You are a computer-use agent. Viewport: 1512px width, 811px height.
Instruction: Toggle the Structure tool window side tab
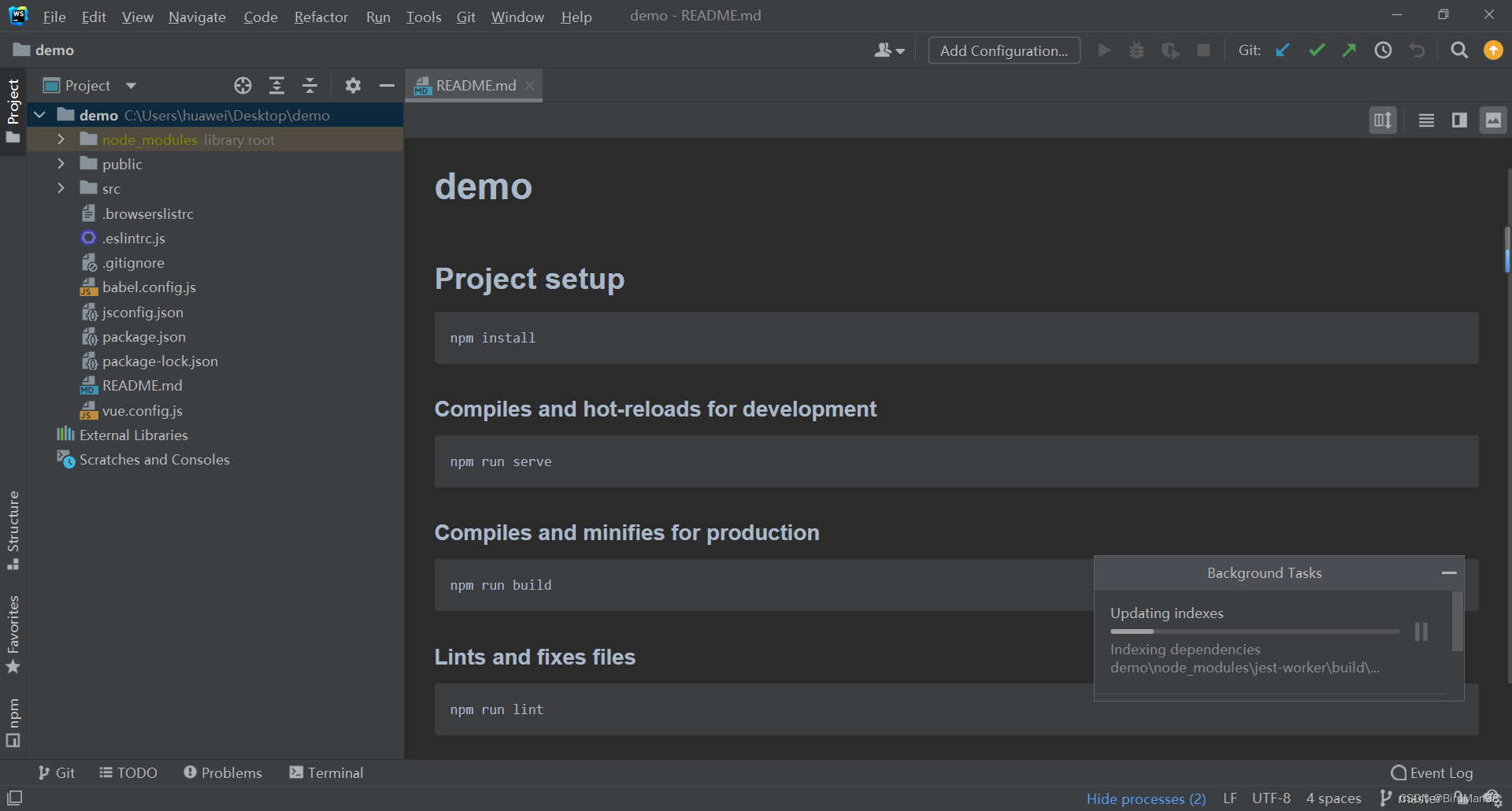point(13,530)
